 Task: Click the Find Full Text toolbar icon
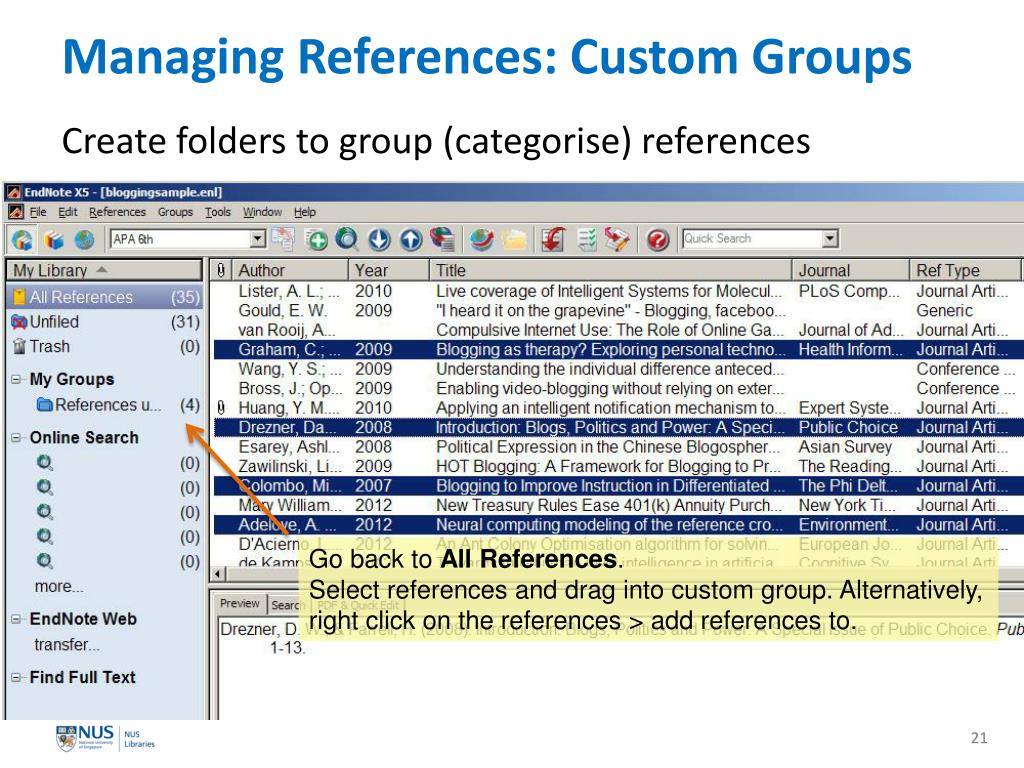(x=441, y=240)
